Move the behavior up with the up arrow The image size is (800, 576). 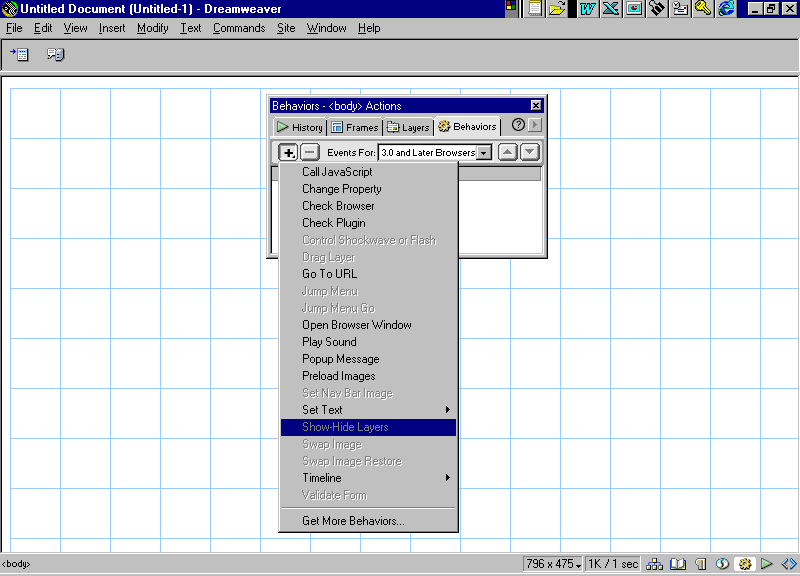508,152
